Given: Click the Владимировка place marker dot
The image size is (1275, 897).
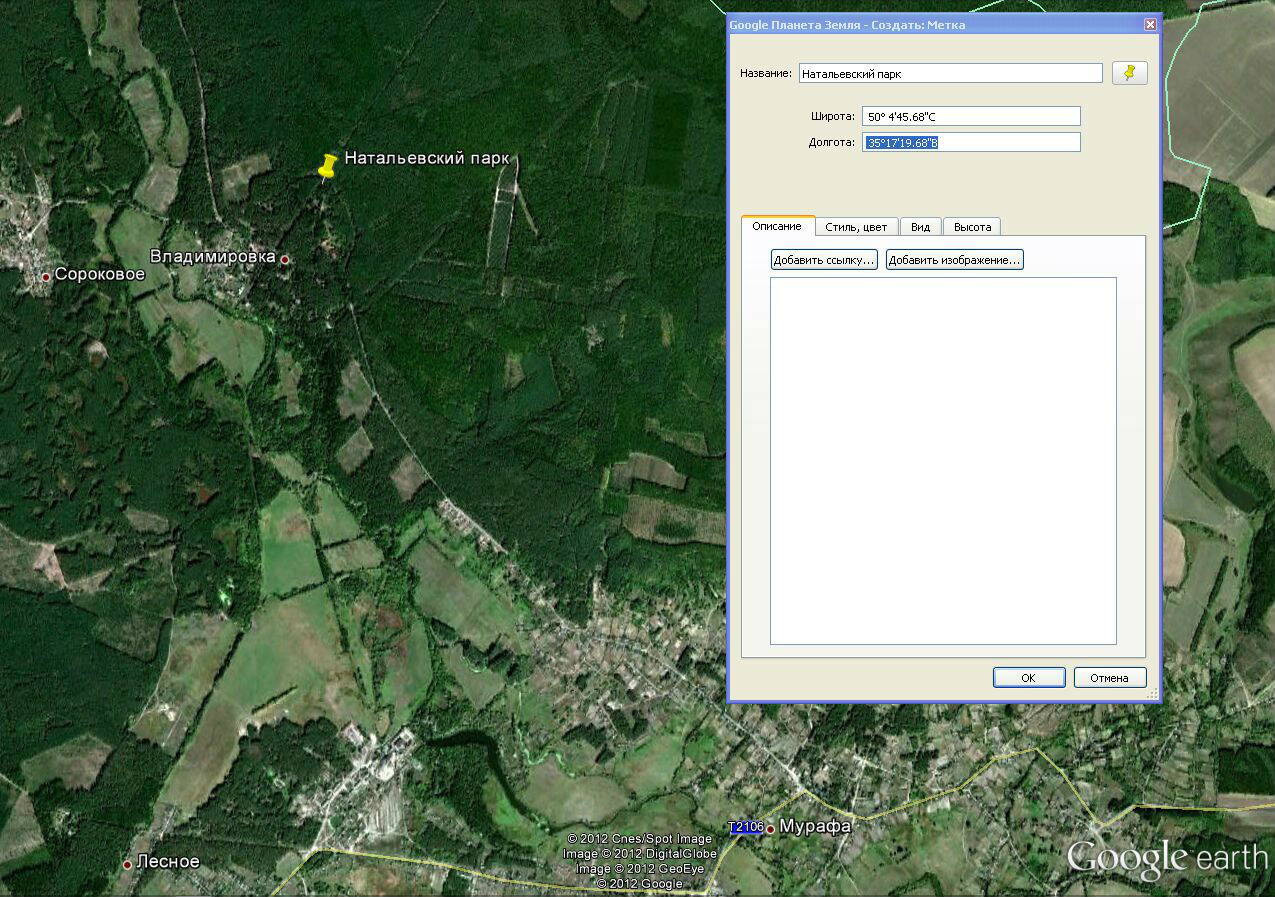Looking at the screenshot, I should coord(285,259).
